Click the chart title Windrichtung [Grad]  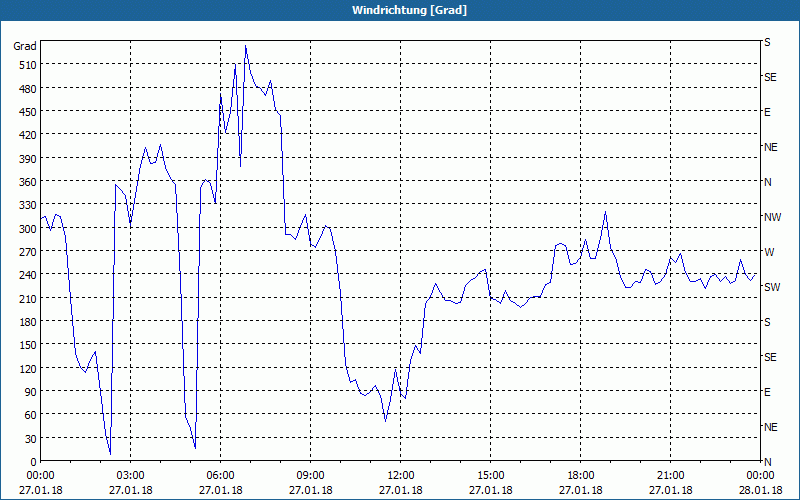tap(409, 10)
